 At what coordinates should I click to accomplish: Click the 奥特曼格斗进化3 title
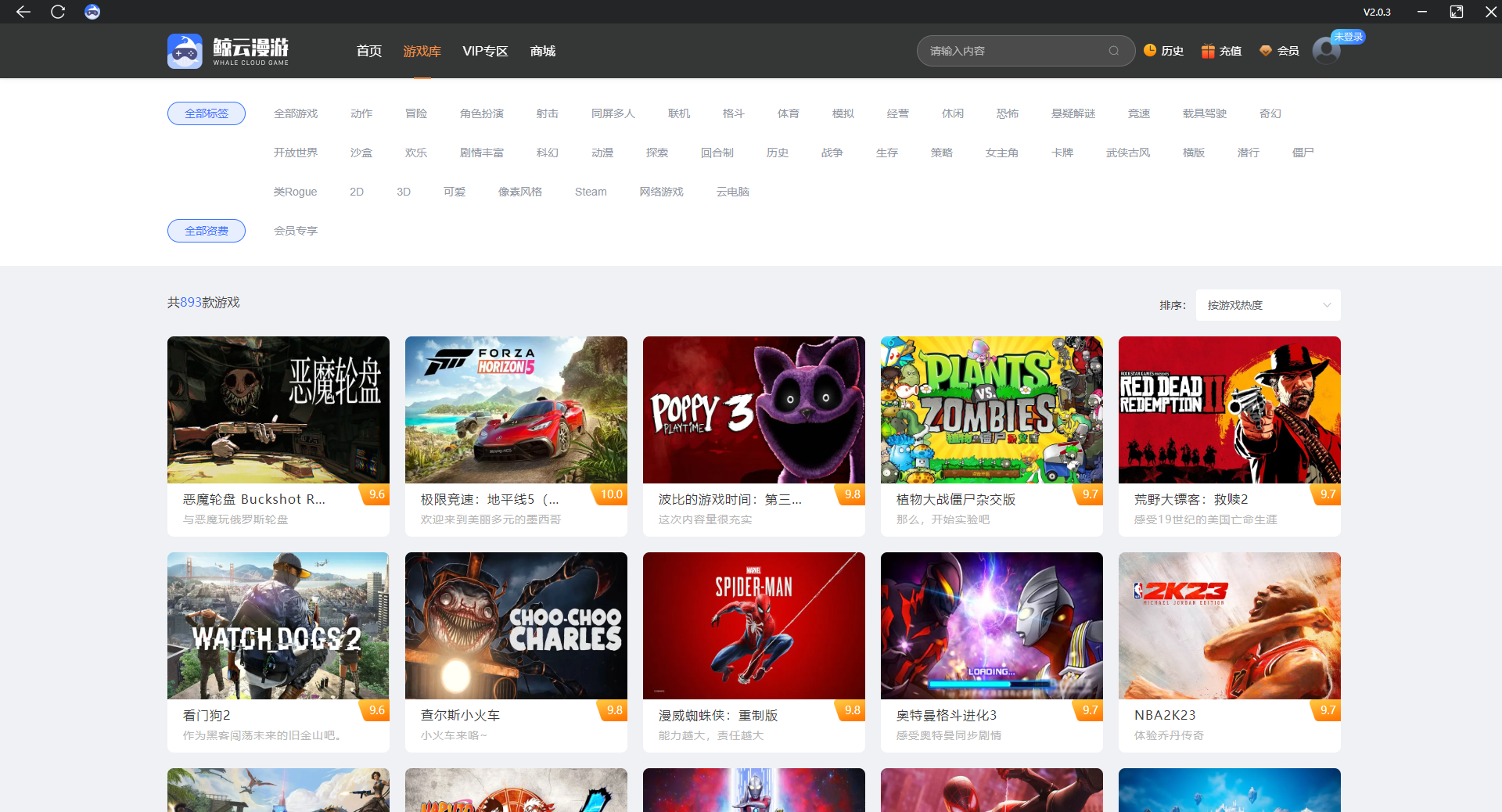coord(947,715)
